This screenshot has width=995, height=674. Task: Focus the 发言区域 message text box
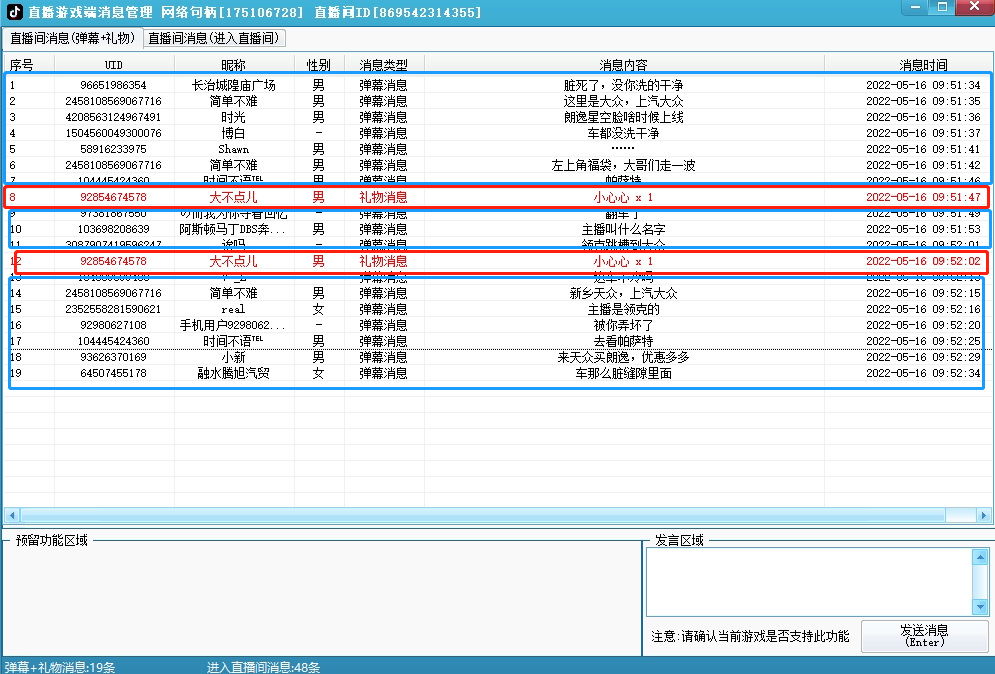click(809, 582)
